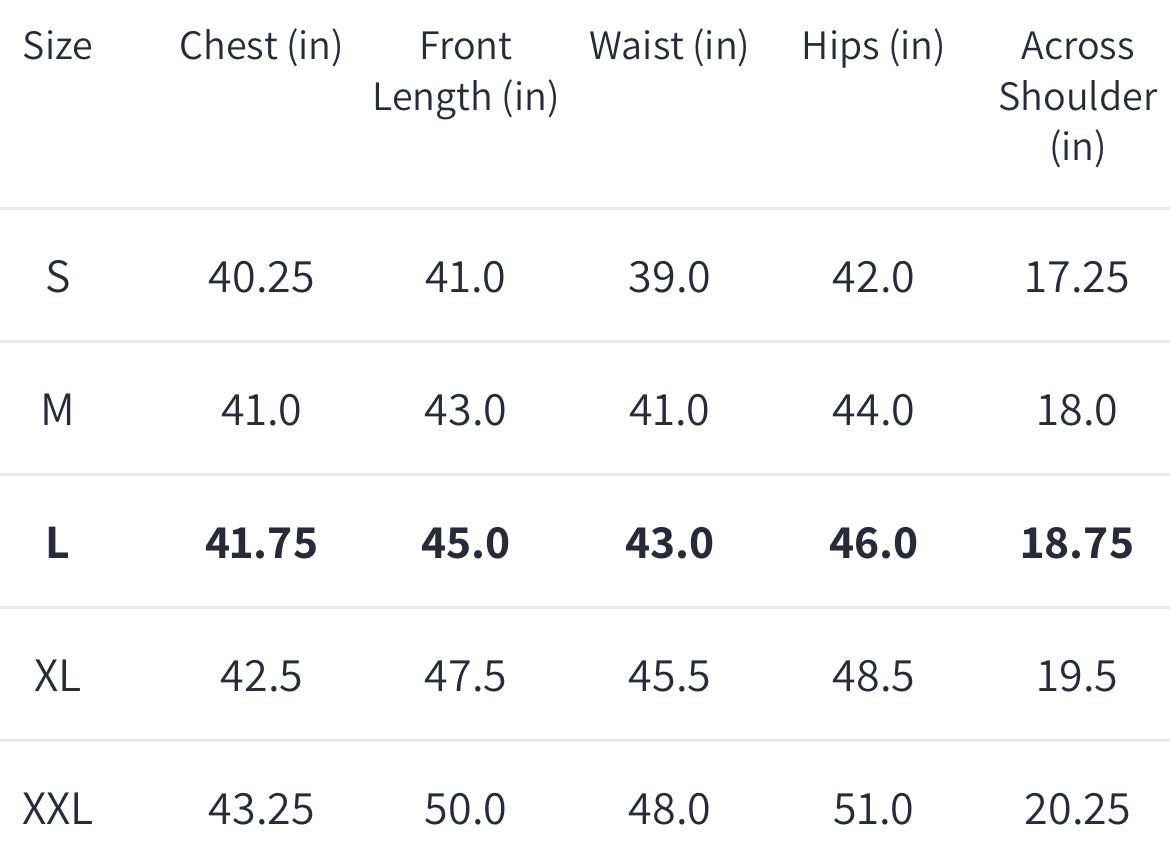The image size is (1170, 848).
Task: Click the Chest (in) column header
Action: point(260,46)
